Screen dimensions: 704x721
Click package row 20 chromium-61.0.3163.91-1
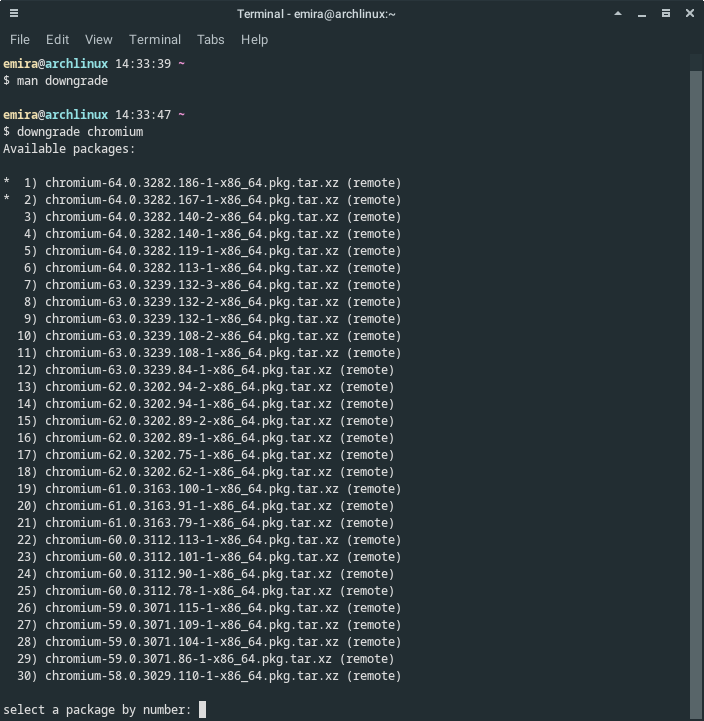[x=206, y=506]
